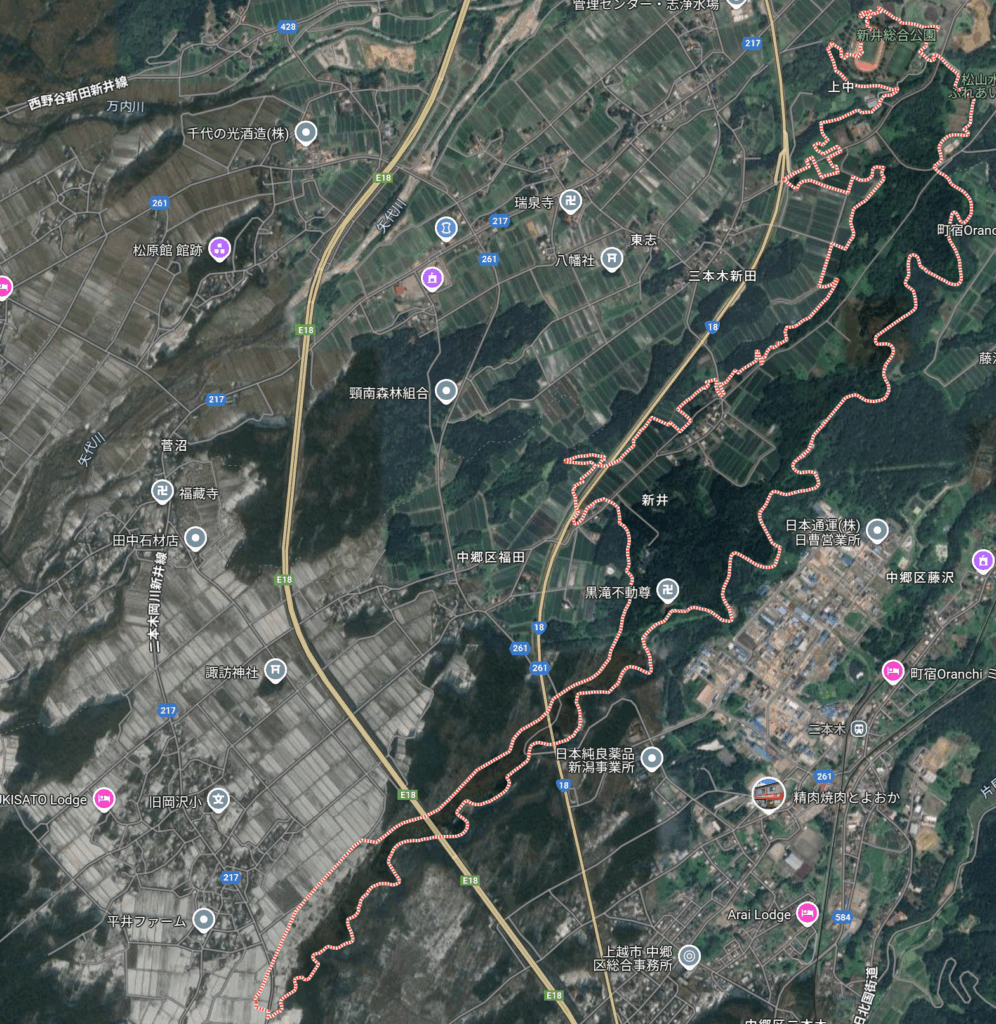Open the 精肉焼肉とよおか photo thumbnail
The height and width of the screenshot is (1024, 996).
click(x=768, y=795)
